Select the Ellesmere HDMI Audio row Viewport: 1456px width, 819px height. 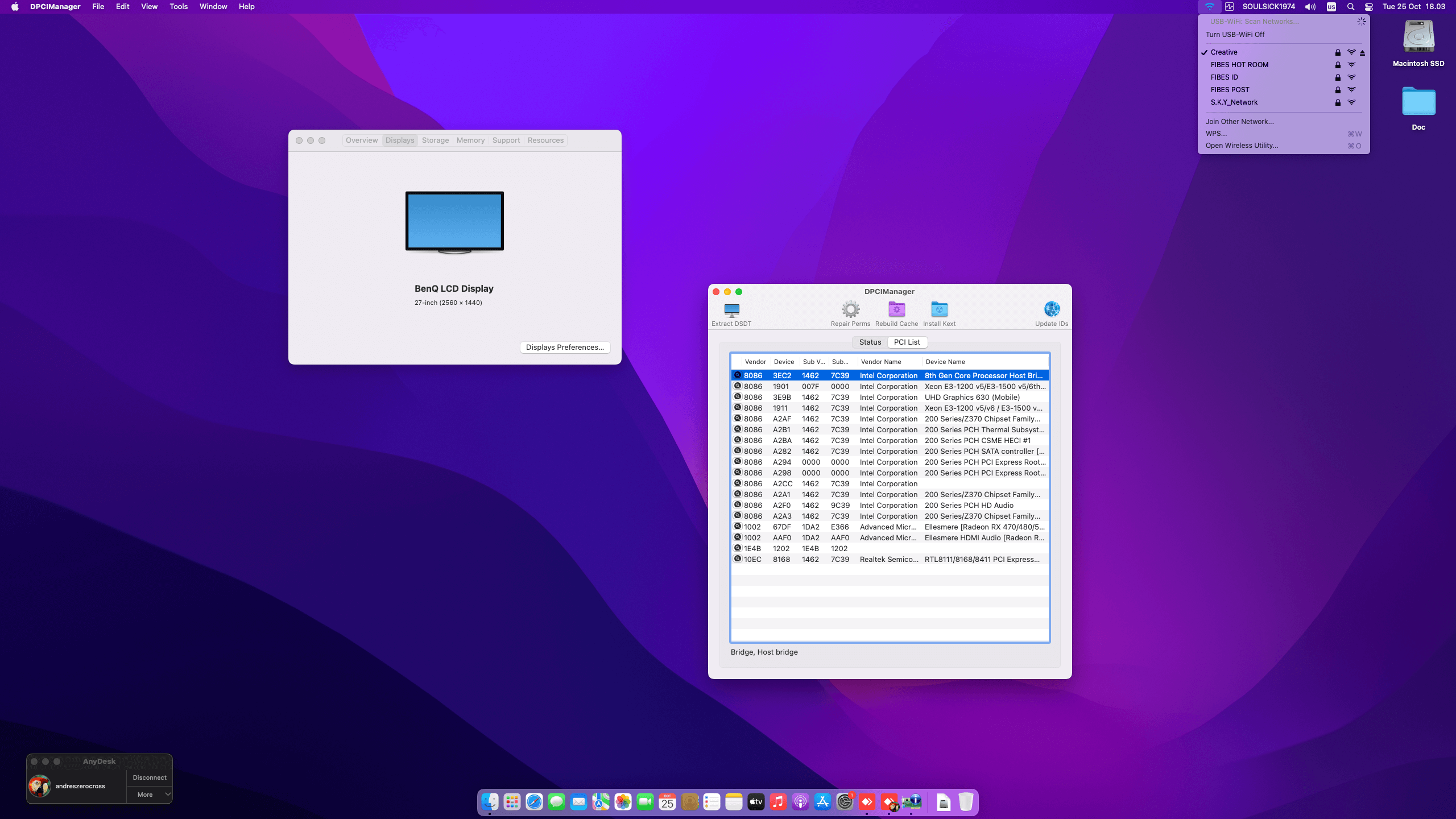point(890,538)
